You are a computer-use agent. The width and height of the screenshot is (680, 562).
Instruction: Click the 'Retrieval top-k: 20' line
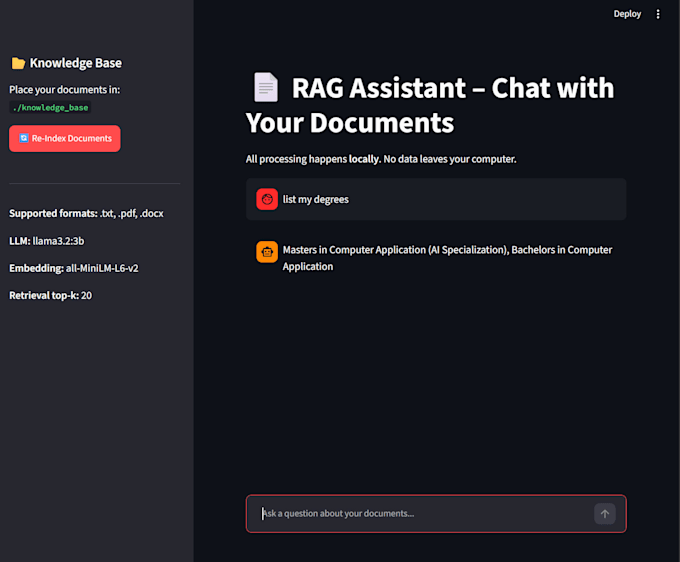point(50,295)
